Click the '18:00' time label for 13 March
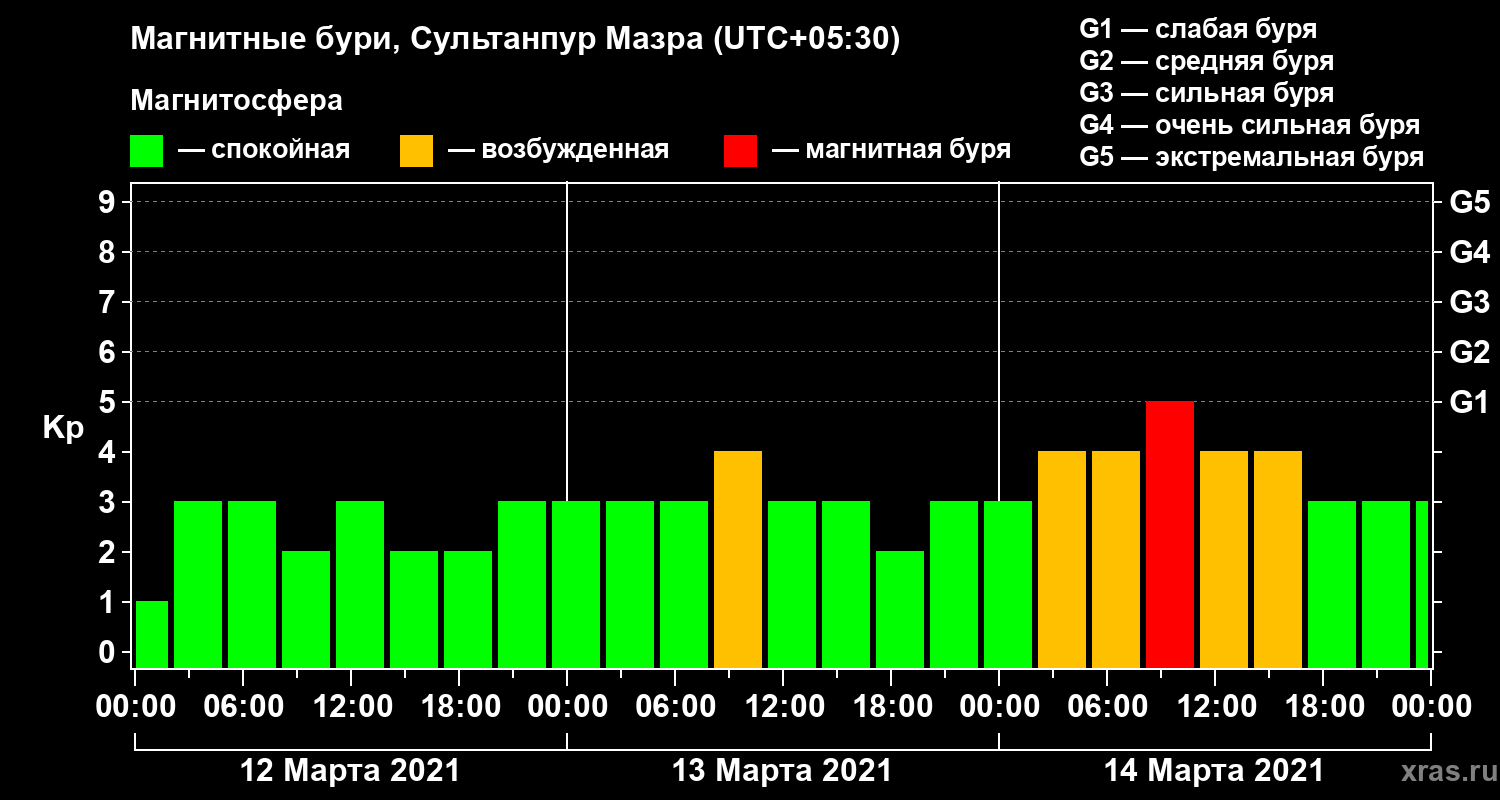The image size is (1500, 800). click(x=891, y=707)
